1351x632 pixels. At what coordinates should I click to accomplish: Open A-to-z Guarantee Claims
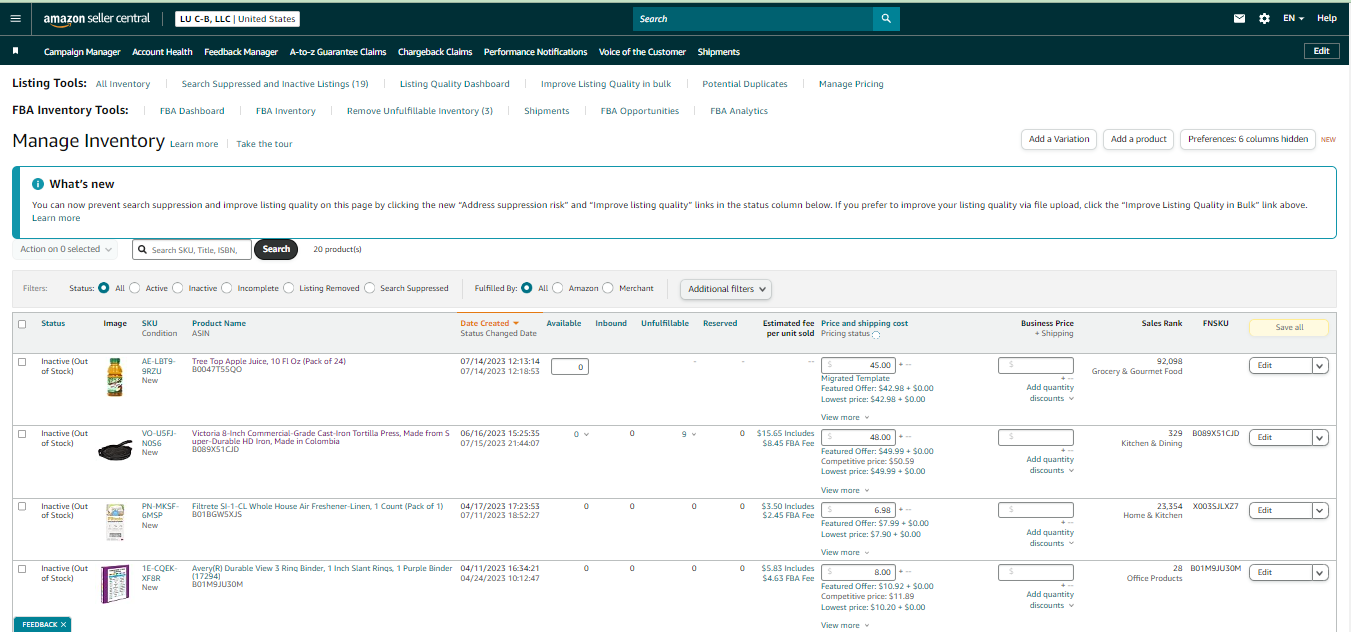click(x=338, y=52)
